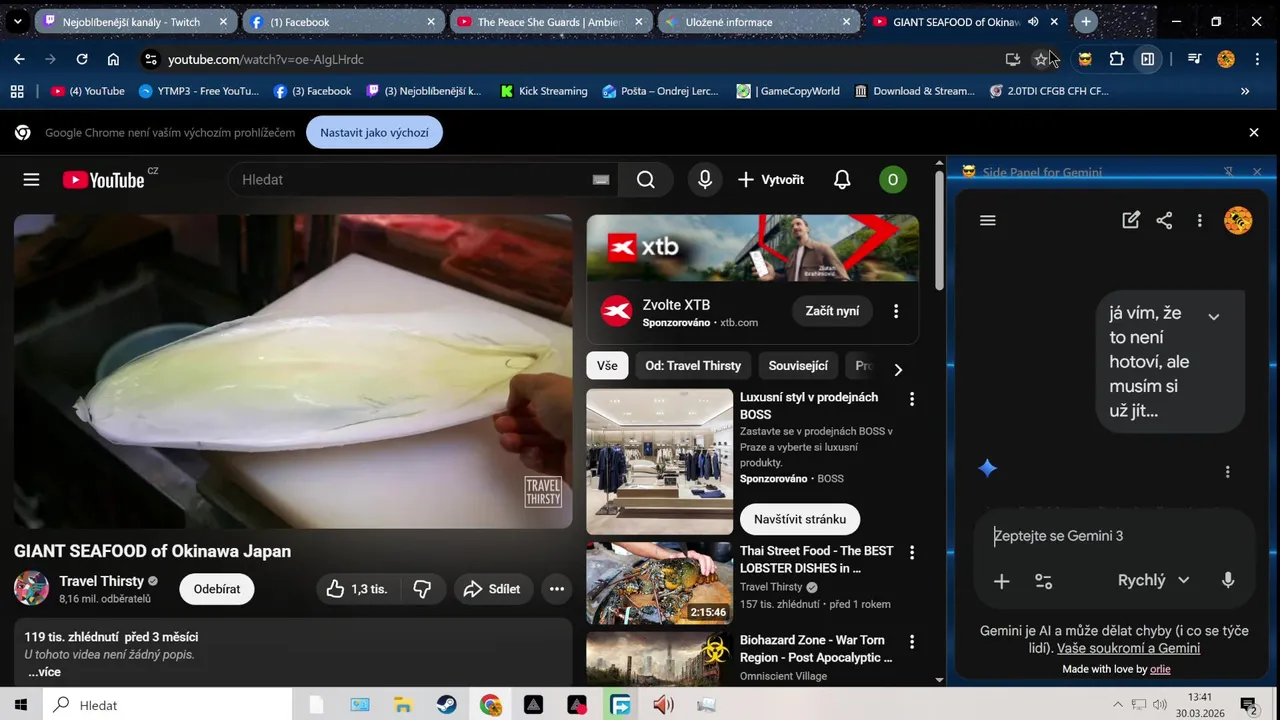Expand the collapsed user message chevron
The height and width of the screenshot is (720, 1280).
[x=1213, y=317]
